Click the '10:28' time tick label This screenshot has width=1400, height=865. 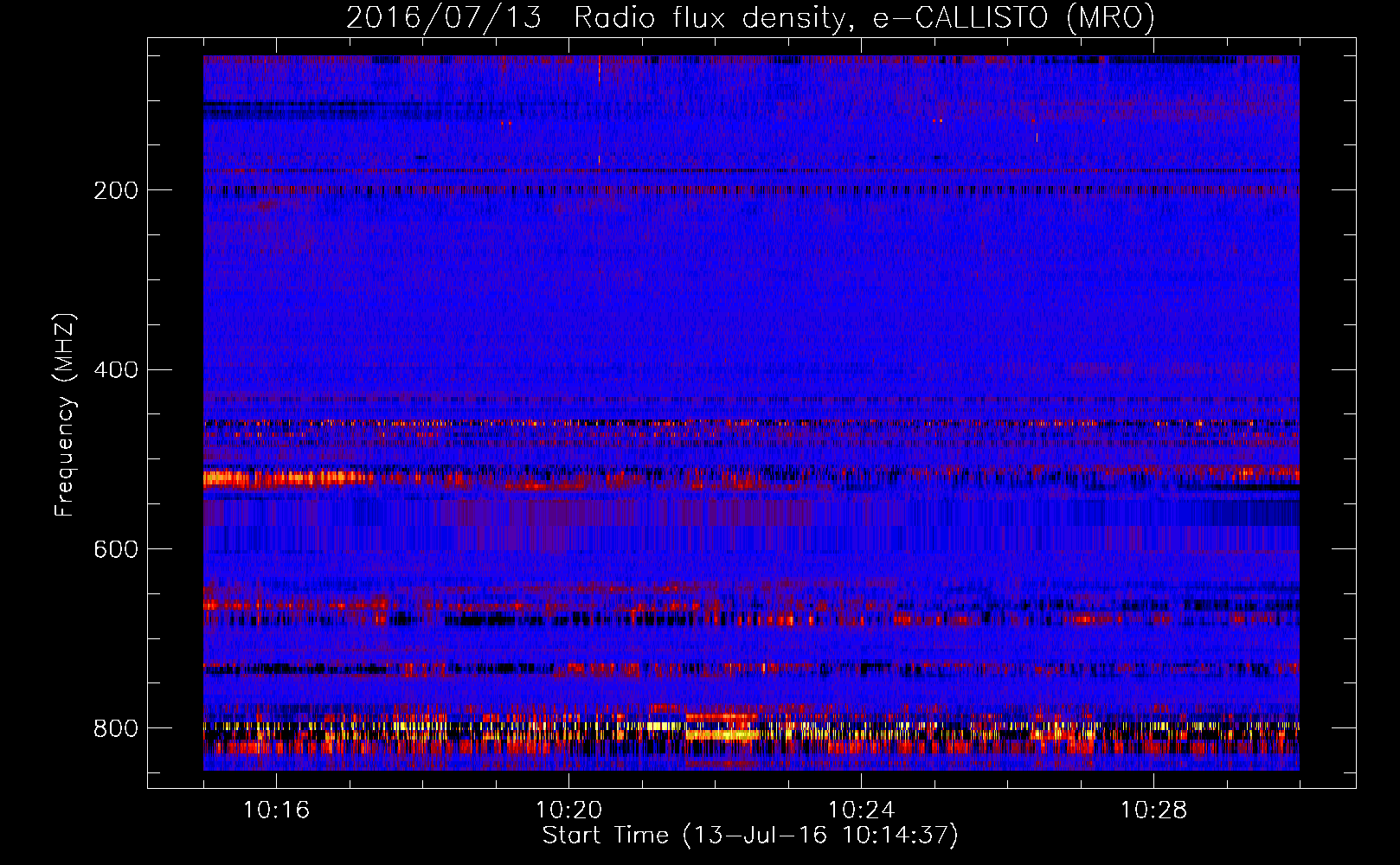1153,811
